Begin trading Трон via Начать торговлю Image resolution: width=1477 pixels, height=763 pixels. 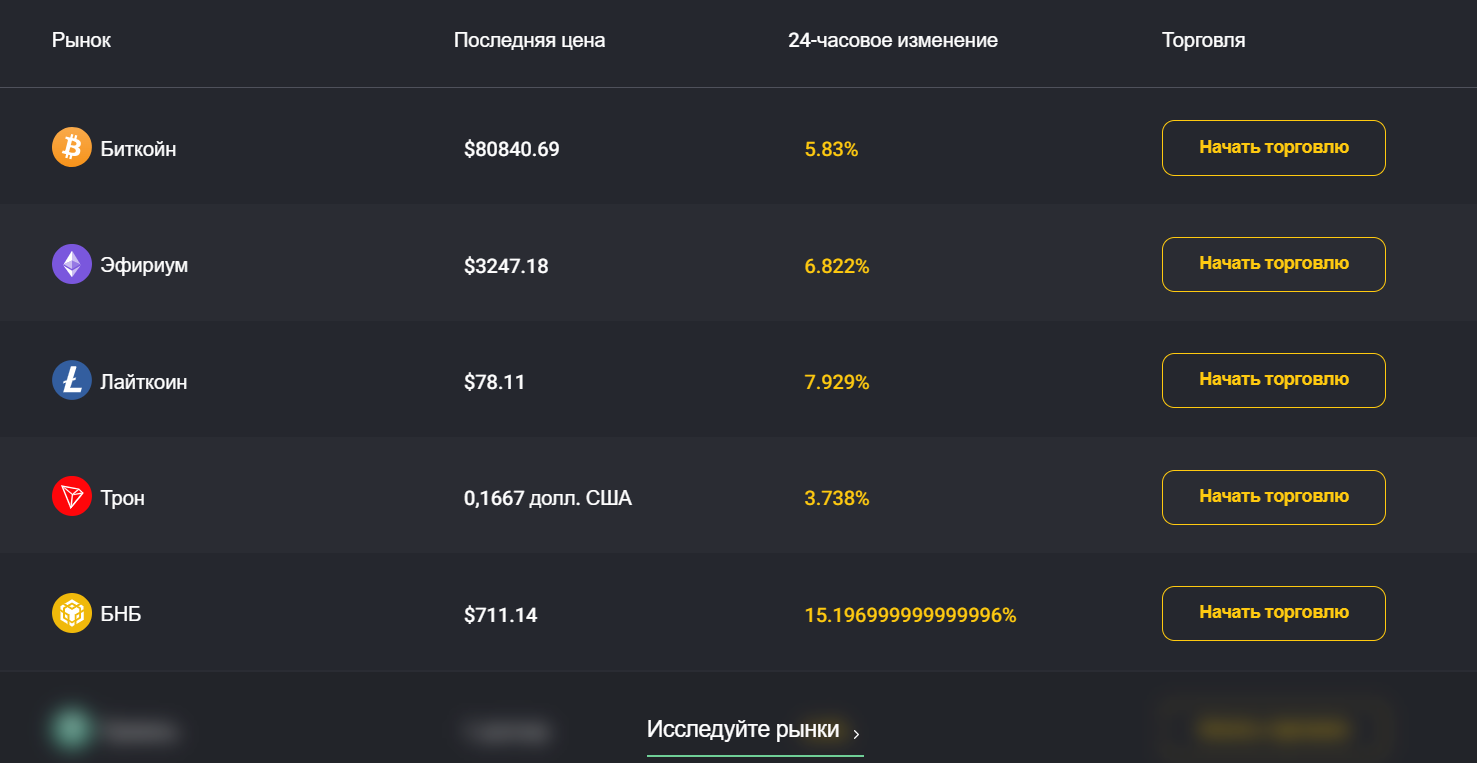[x=1273, y=497]
